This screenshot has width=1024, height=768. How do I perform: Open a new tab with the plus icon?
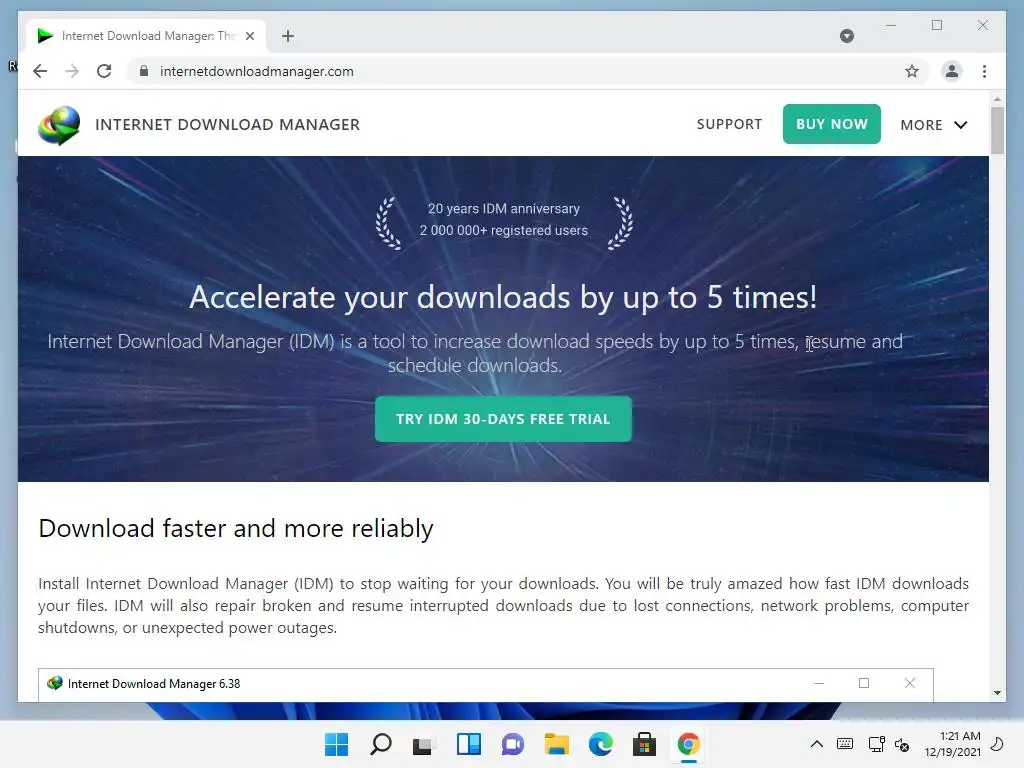(x=287, y=36)
